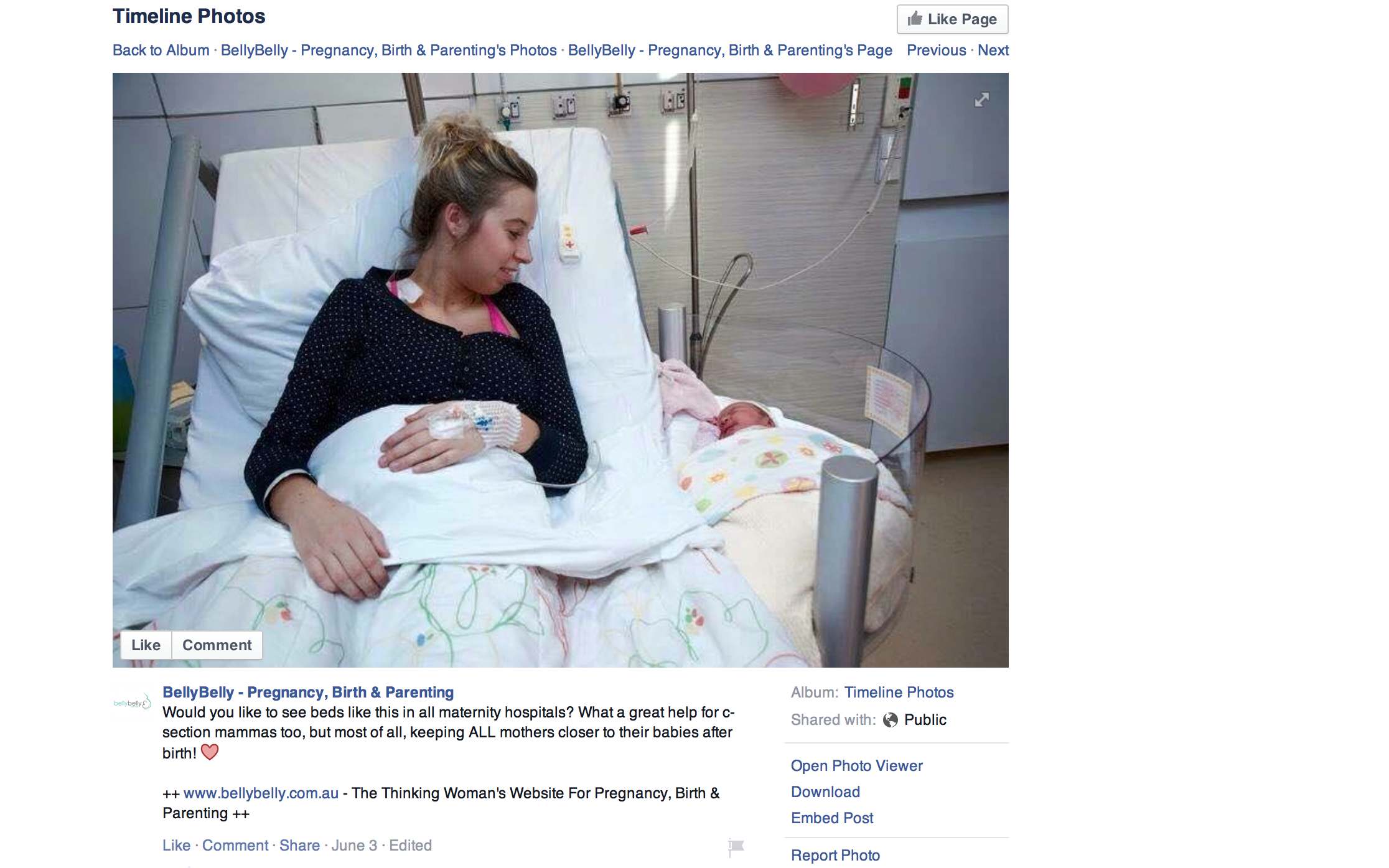Screen dimensions: 1389x868
Task: Click the flag report icon beside post
Action: 736,847
